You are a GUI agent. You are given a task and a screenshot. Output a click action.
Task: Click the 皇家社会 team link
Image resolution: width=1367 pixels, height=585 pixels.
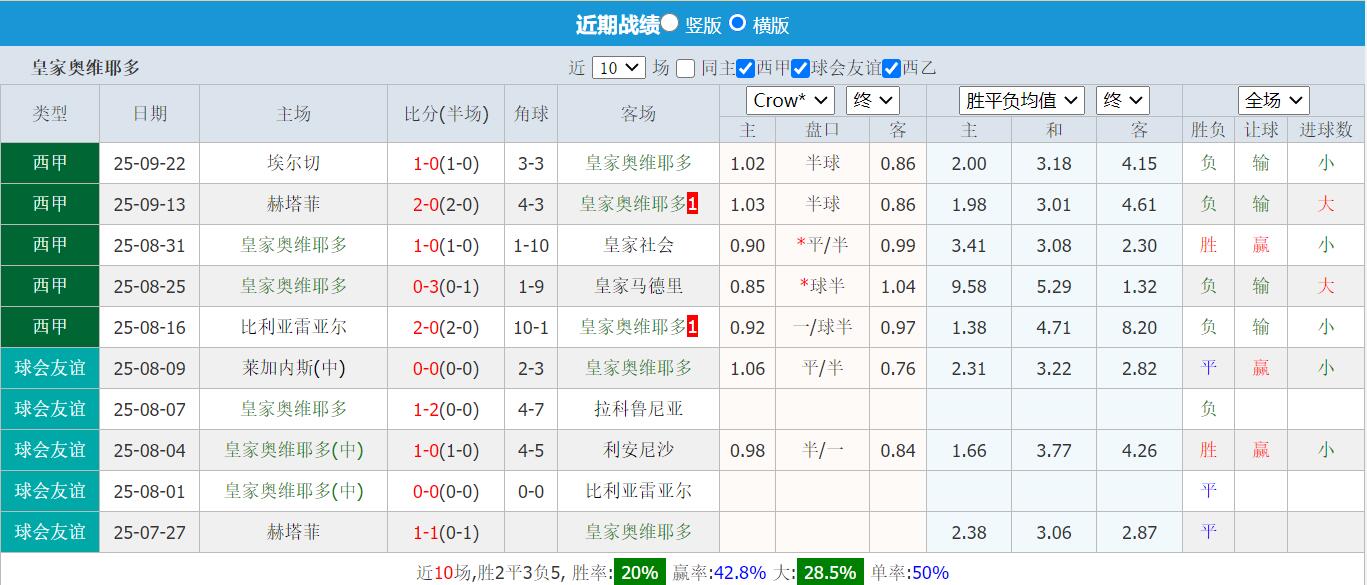pos(637,245)
